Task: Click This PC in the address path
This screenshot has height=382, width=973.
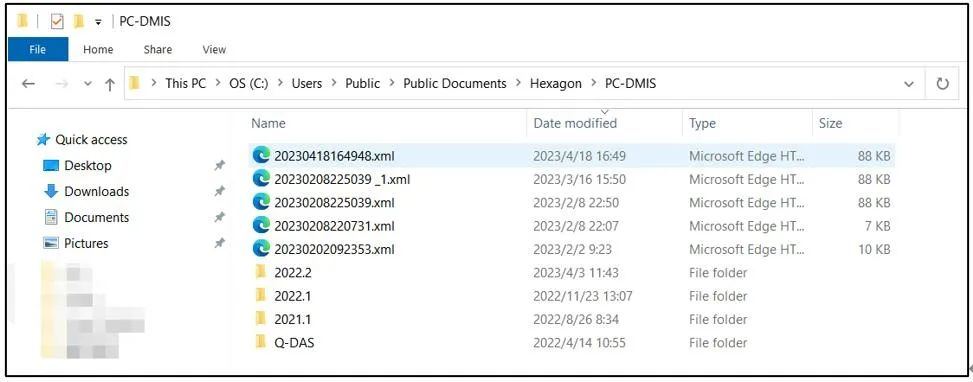Action: [x=185, y=84]
